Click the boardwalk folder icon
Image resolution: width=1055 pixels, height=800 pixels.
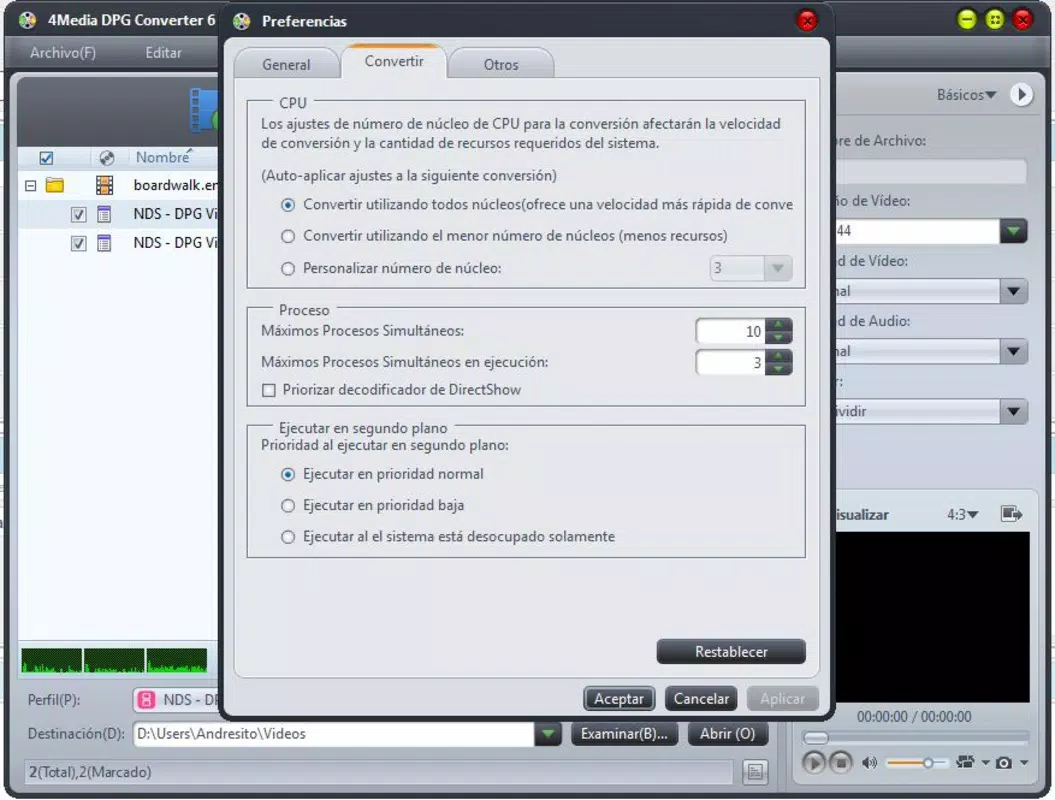[54, 185]
